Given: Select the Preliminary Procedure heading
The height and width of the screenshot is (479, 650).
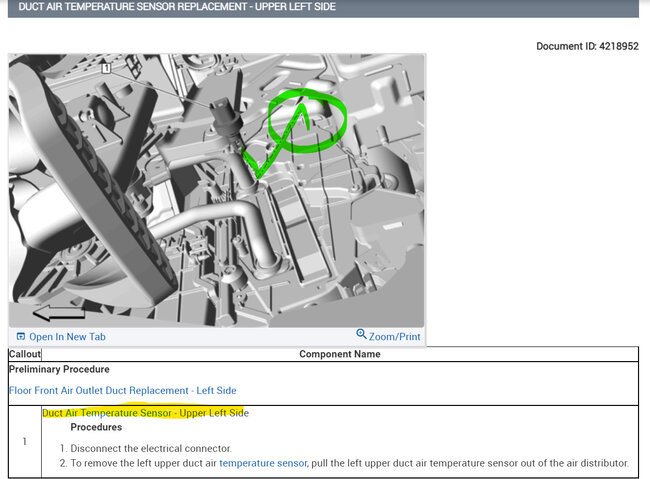Looking at the screenshot, I should [x=59, y=369].
